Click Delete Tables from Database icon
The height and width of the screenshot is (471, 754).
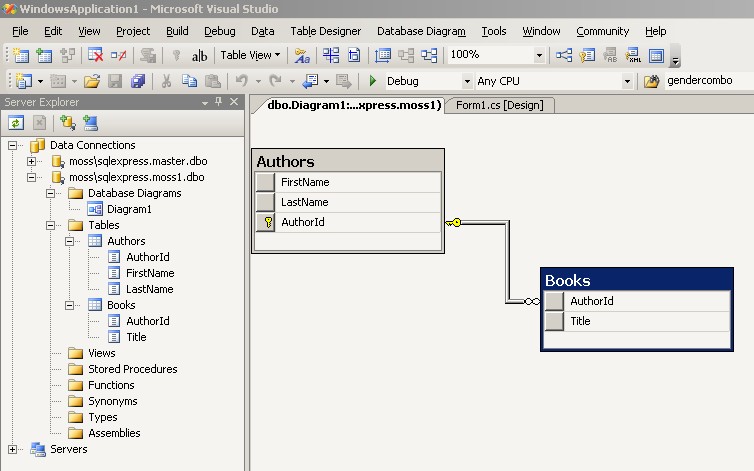[95, 55]
